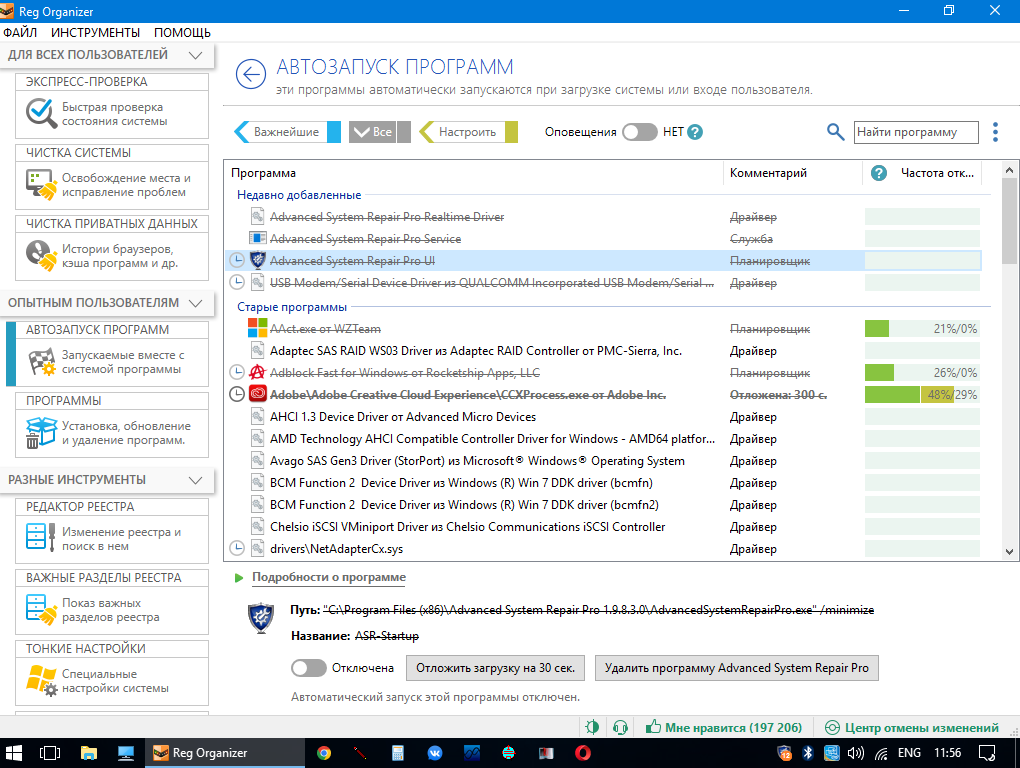
Task: Open the ИНСТРУМЕНТЫ menu
Action: (95, 33)
